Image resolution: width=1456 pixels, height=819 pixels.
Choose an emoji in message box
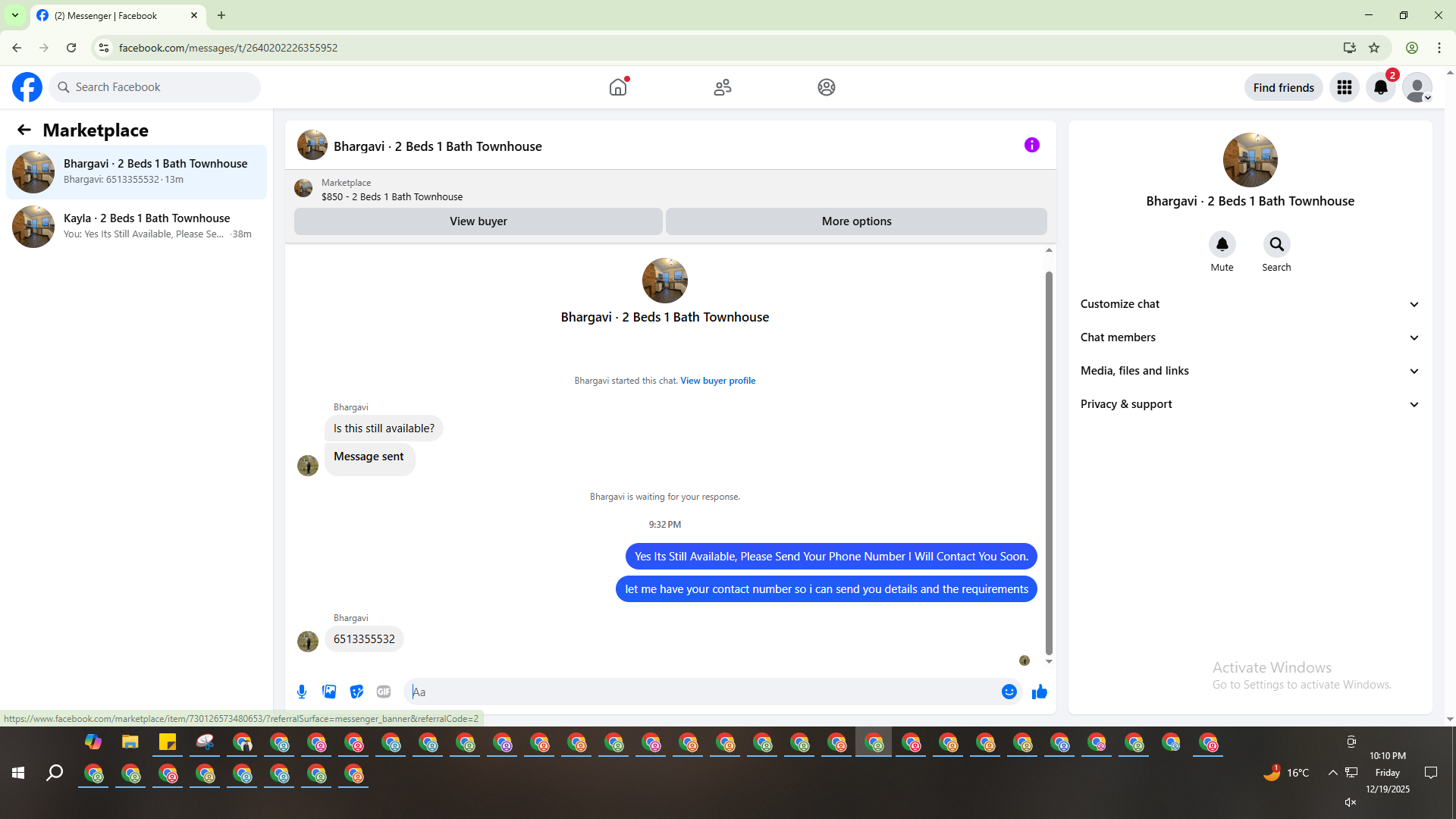click(1009, 692)
